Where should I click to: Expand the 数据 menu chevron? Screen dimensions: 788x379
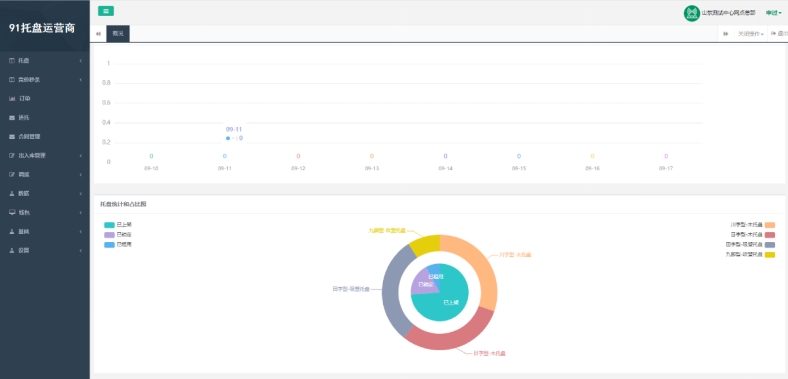(81, 194)
